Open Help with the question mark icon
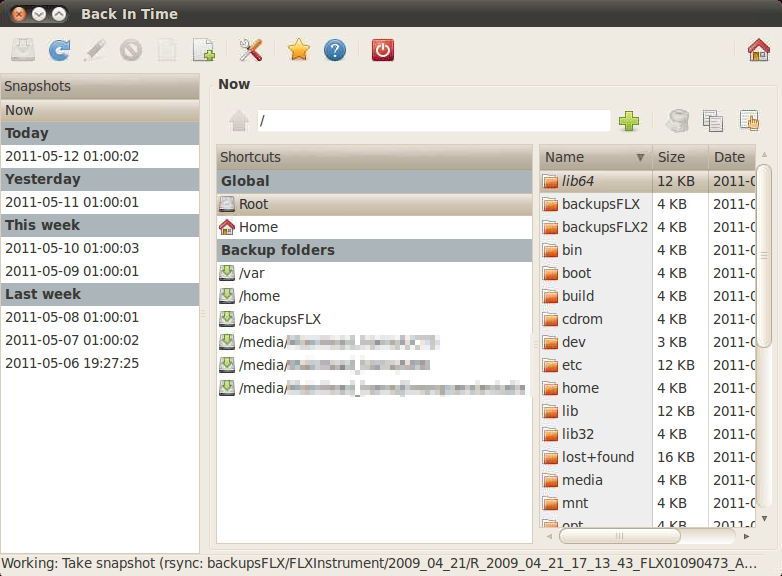 click(335, 50)
